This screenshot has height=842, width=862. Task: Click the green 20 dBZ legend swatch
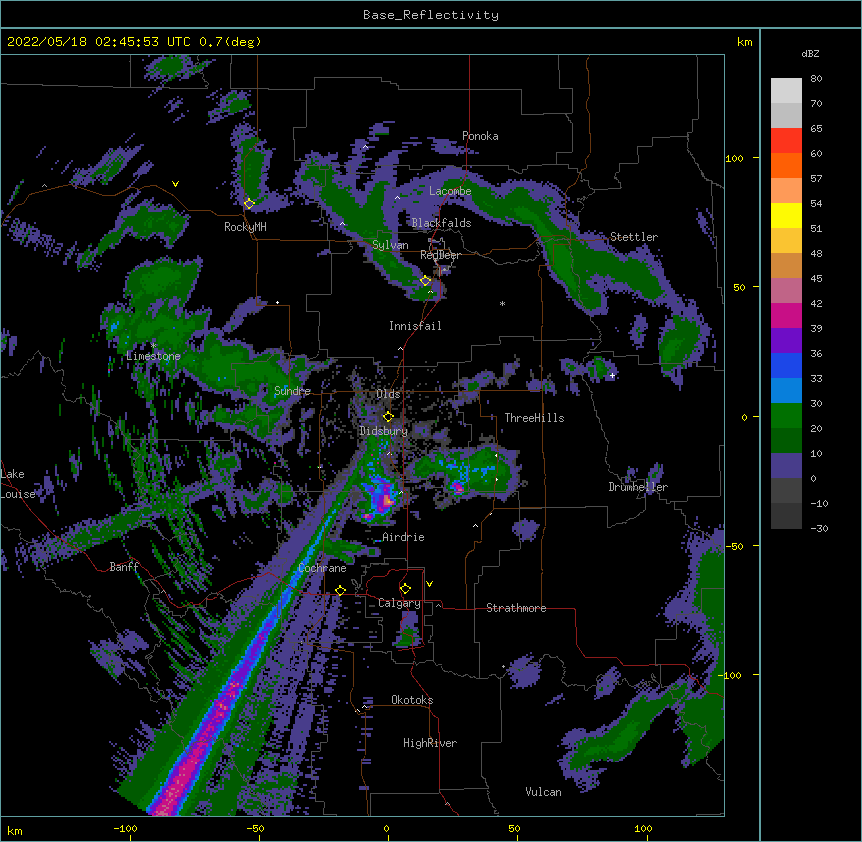coord(786,416)
